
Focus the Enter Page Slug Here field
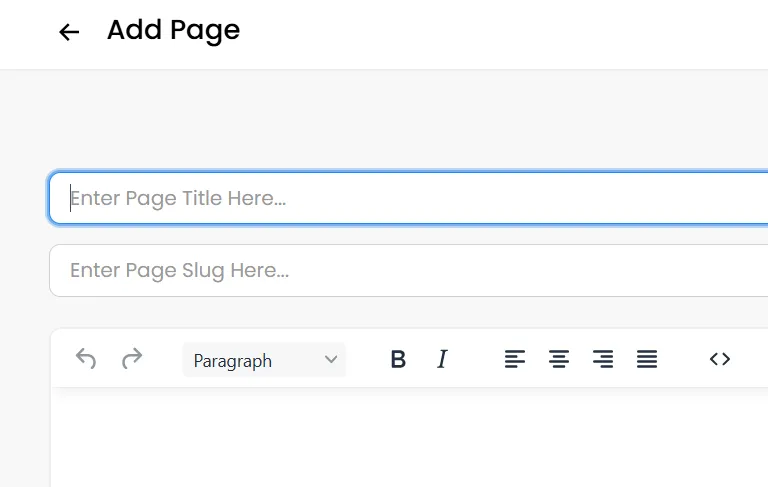tap(408, 270)
